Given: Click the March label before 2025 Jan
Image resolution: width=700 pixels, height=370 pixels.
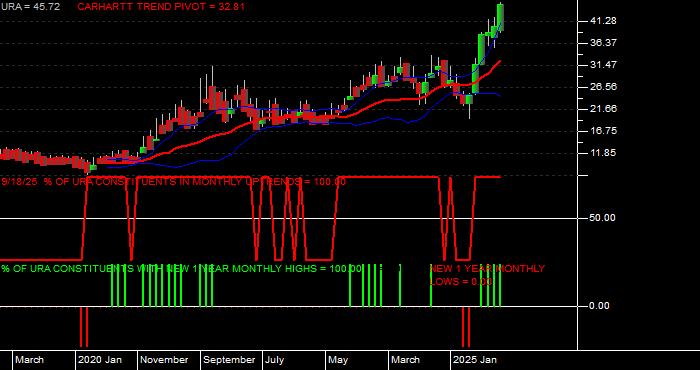Looking at the screenshot, I should [405, 360].
